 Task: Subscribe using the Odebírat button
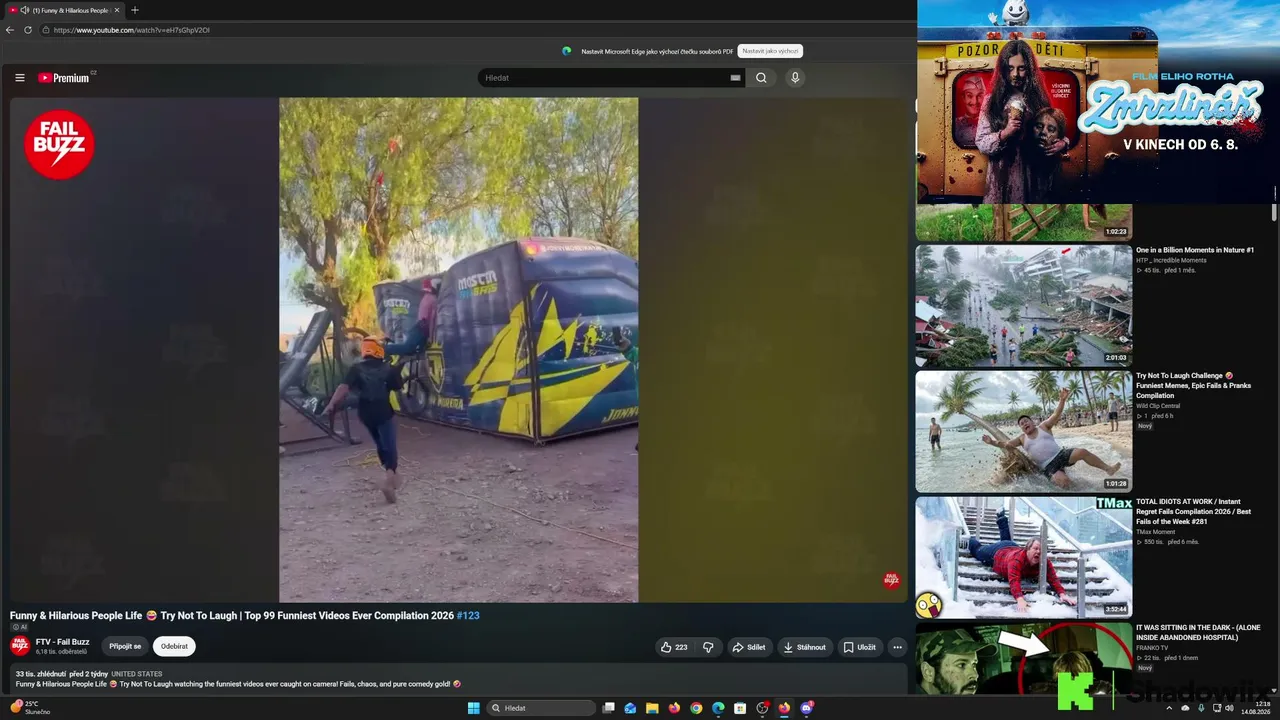[174, 646]
